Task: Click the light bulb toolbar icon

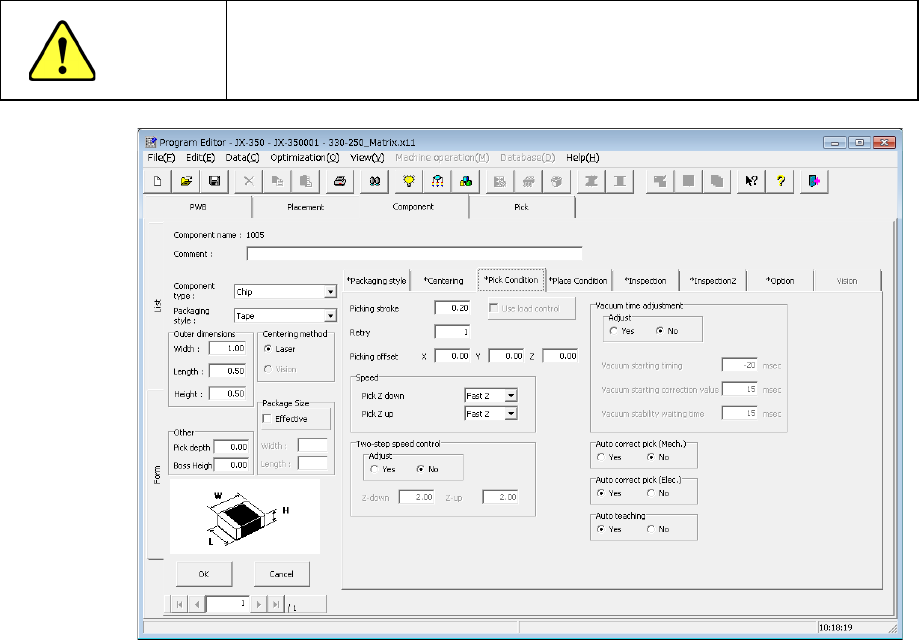Action: (408, 181)
